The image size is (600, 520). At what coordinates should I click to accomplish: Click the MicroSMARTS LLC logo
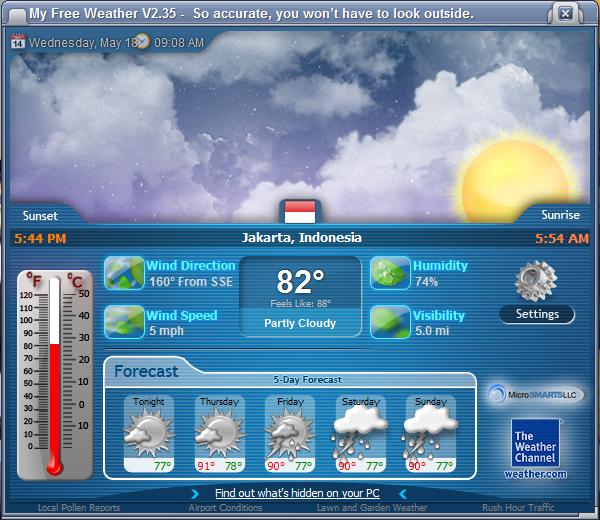click(x=535, y=394)
